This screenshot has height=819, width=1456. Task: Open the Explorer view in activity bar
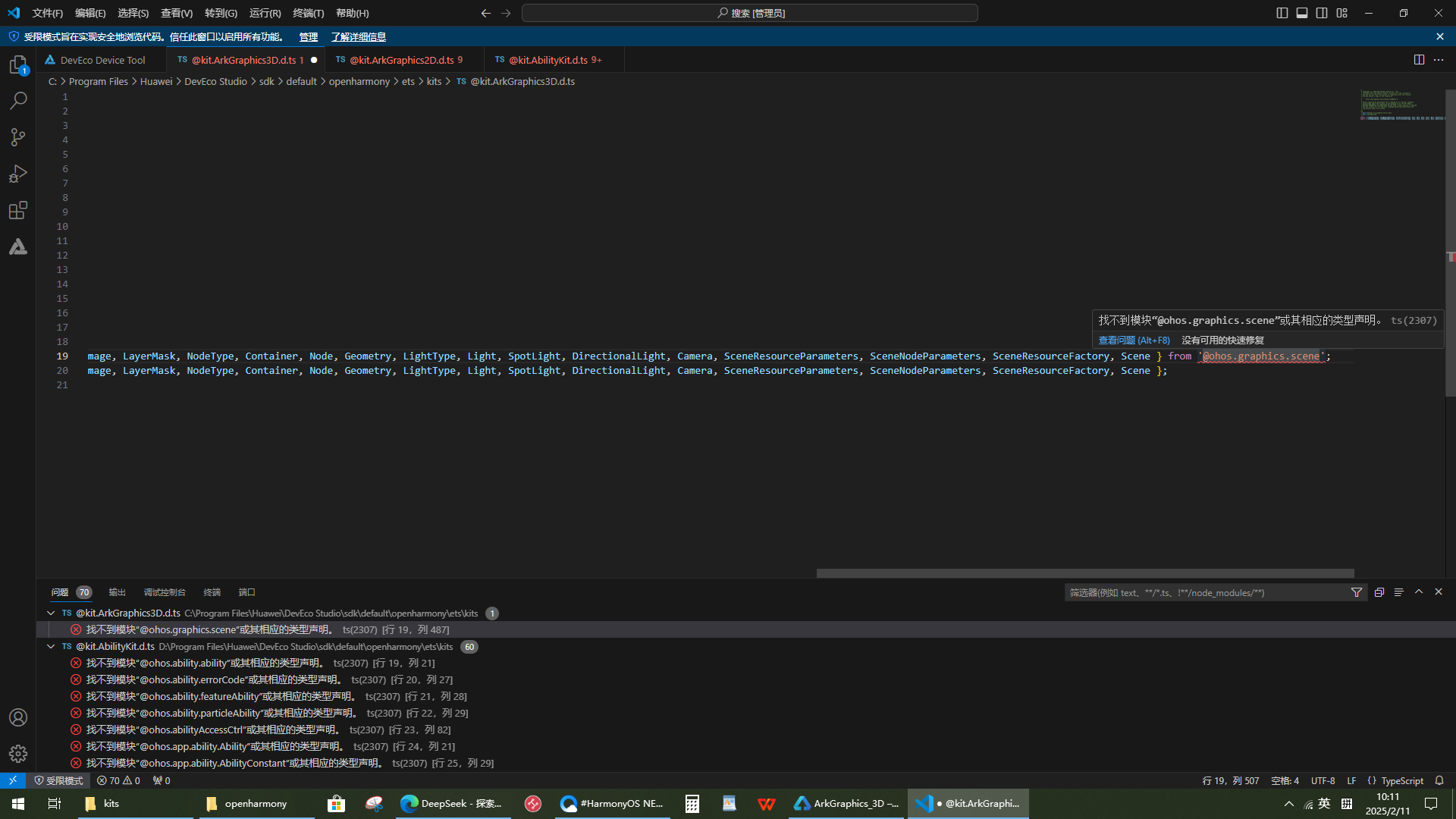pos(18,65)
